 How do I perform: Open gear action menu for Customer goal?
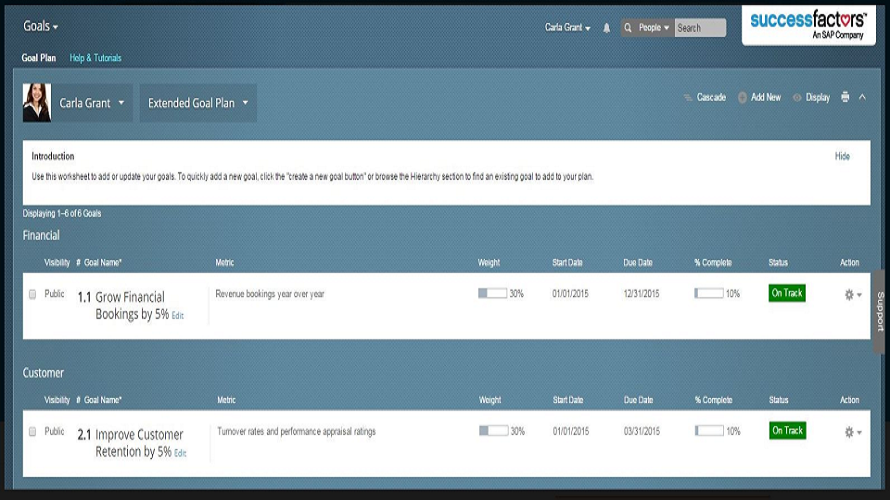pyautogui.click(x=851, y=432)
